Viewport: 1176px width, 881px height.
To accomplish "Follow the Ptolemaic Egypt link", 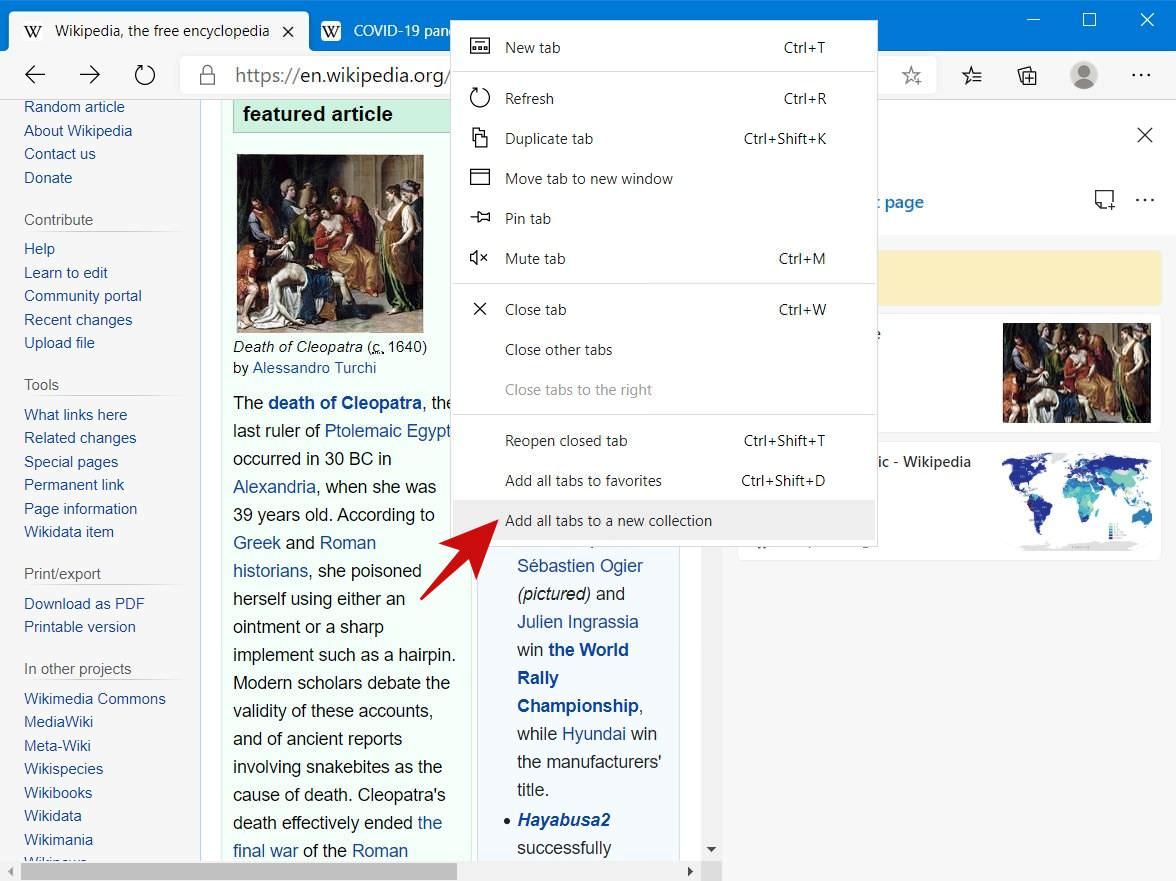I will [x=388, y=431].
